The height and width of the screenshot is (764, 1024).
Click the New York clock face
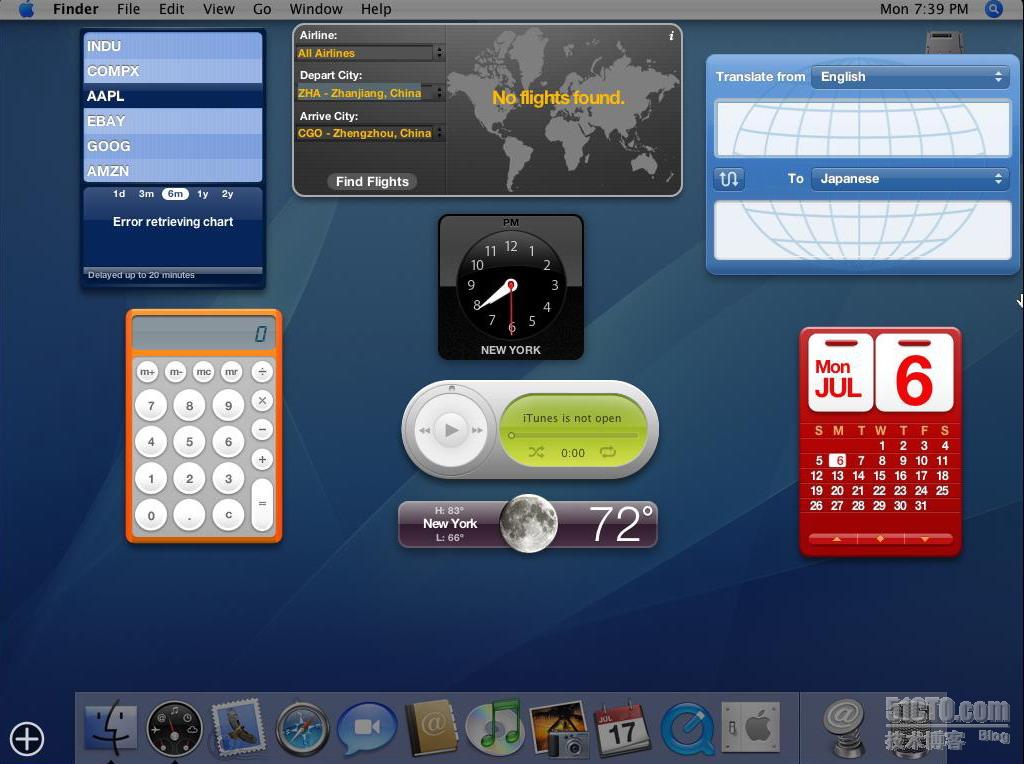pyautogui.click(x=511, y=286)
